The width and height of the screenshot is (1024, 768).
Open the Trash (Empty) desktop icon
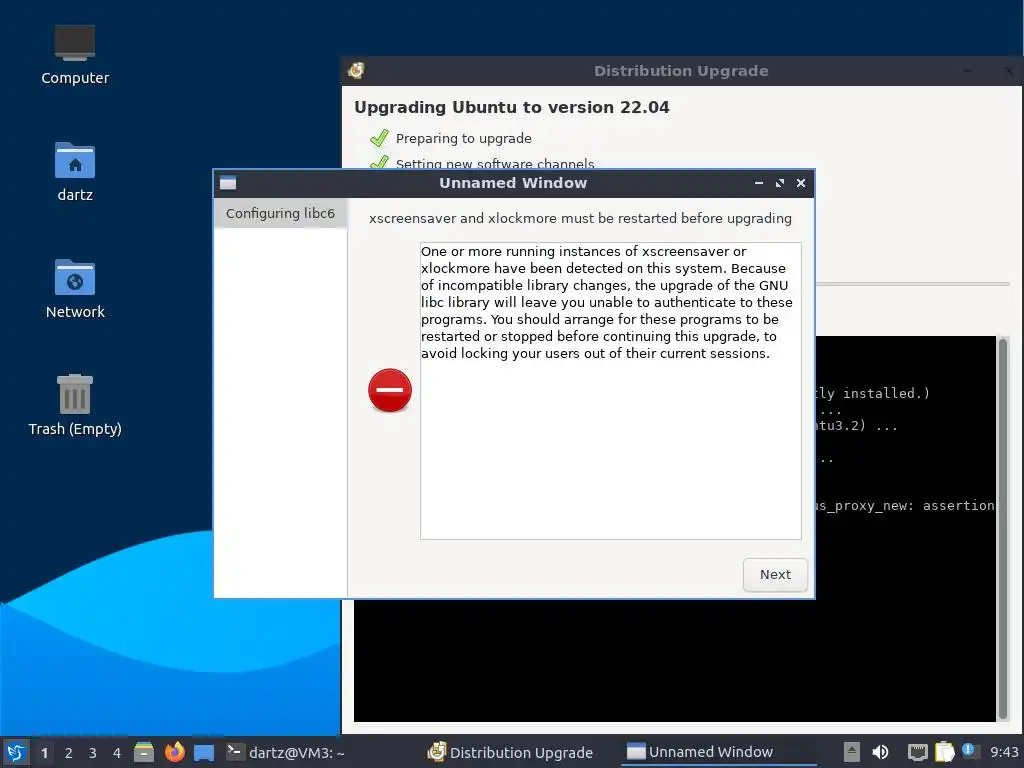[x=75, y=405]
